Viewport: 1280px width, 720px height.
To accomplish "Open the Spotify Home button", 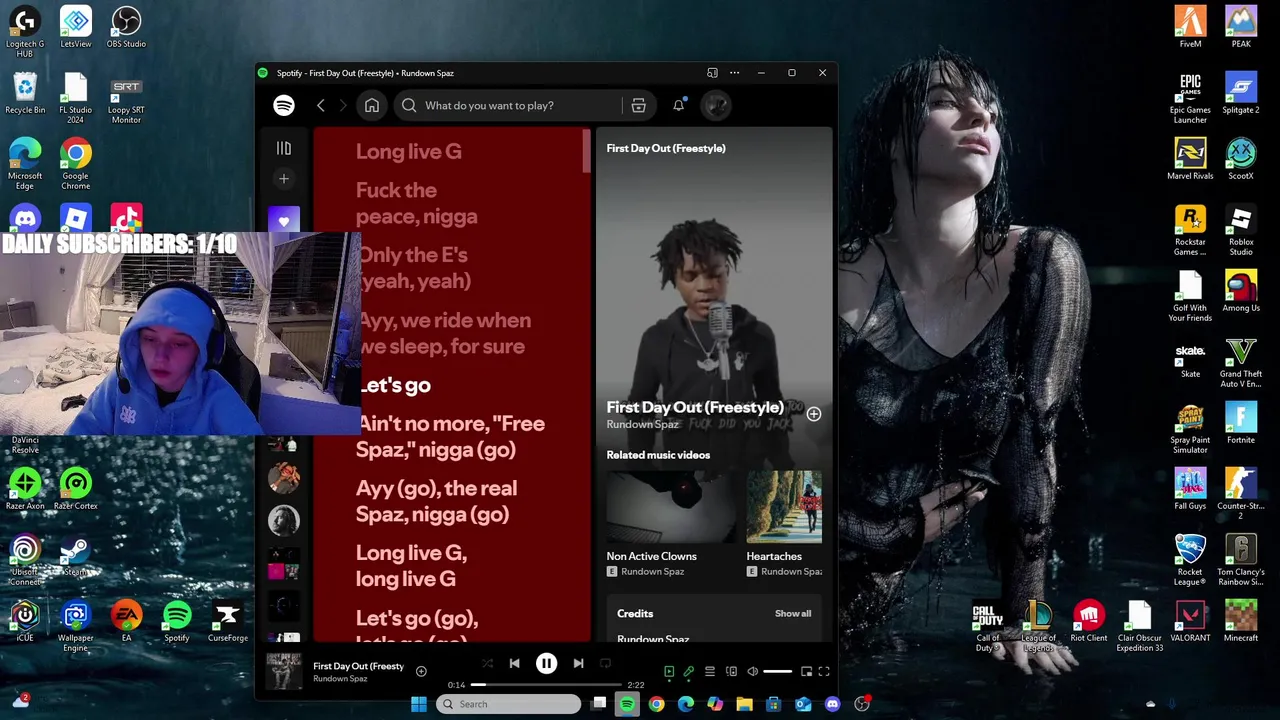I will point(371,105).
